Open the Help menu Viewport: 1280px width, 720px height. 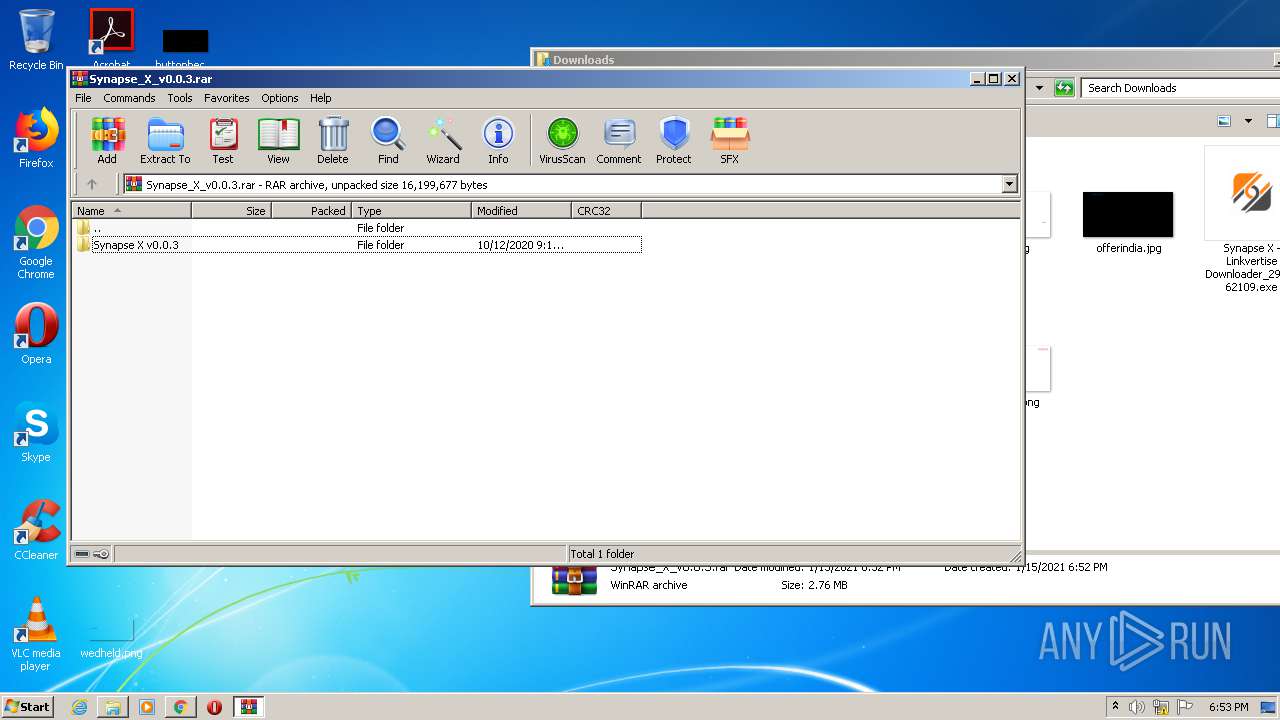click(321, 98)
